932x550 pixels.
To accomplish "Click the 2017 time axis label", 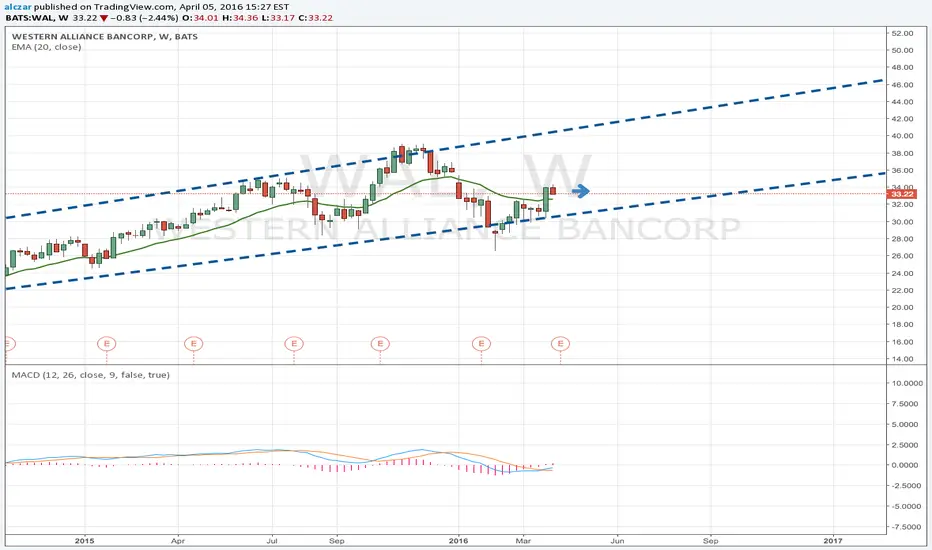I will pyautogui.click(x=833, y=541).
